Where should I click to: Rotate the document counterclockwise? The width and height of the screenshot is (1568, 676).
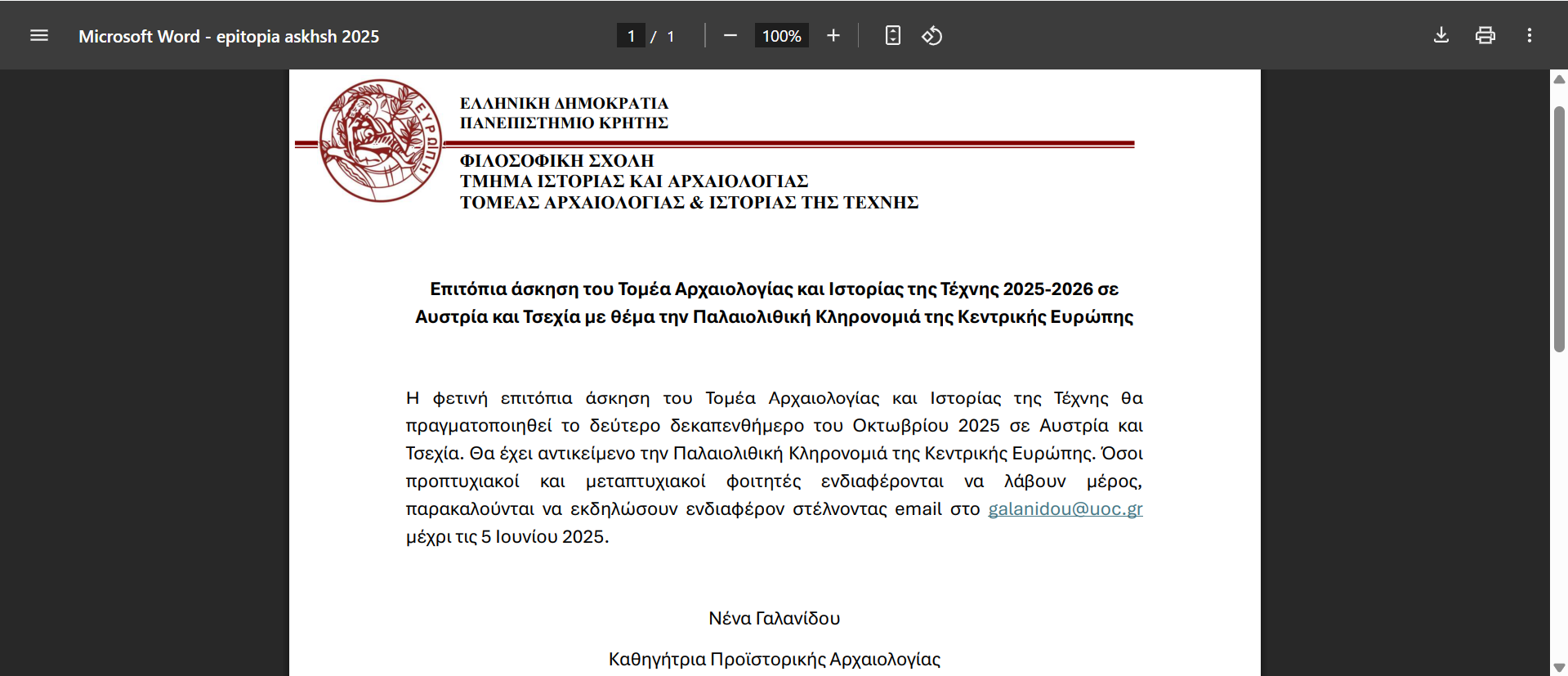[x=932, y=35]
